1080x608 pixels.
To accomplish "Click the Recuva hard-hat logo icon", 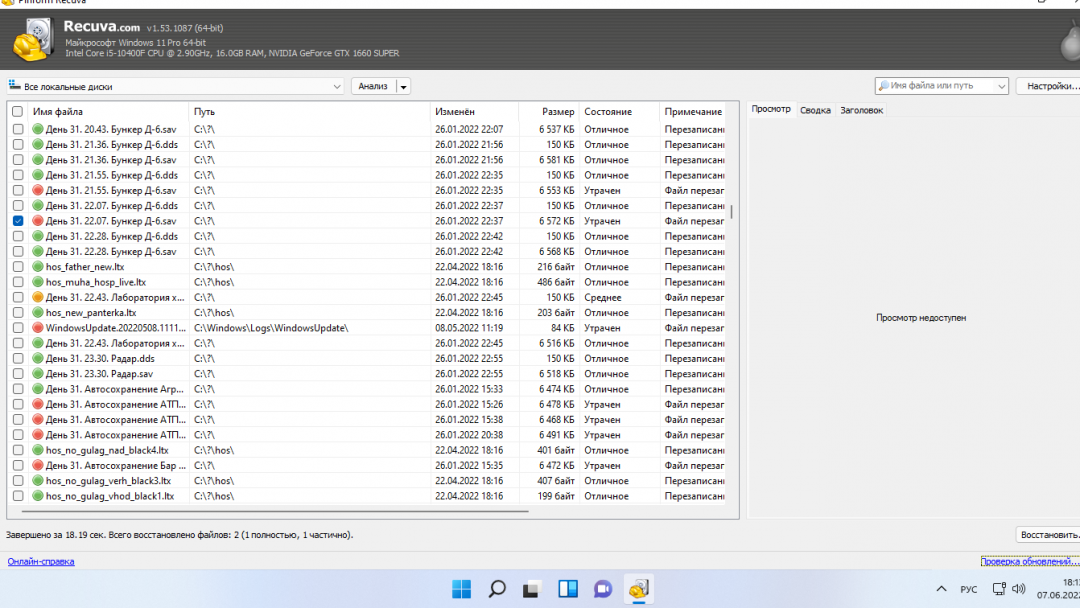I will pos(32,40).
